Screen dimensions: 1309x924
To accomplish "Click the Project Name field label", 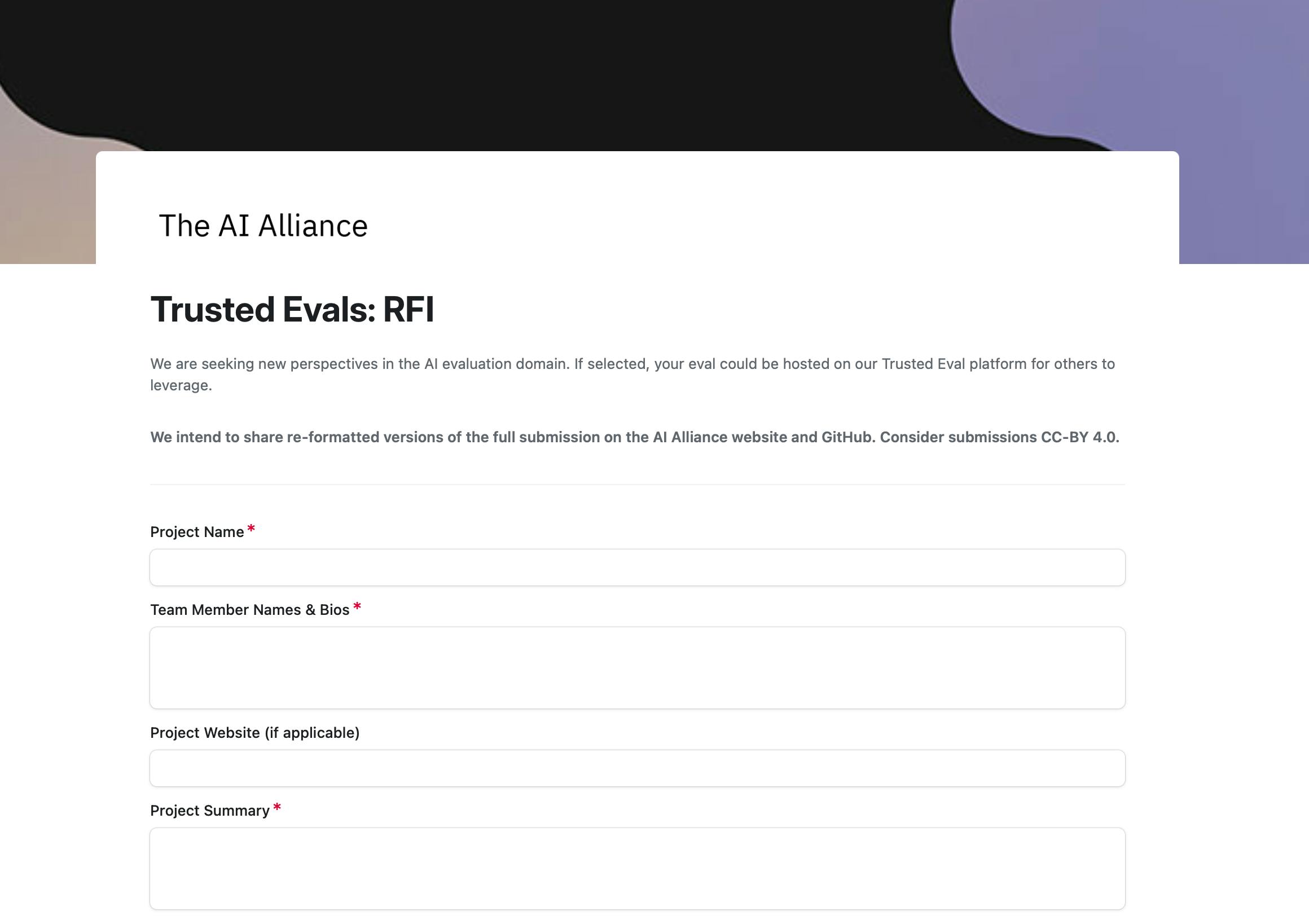I will tap(197, 532).
